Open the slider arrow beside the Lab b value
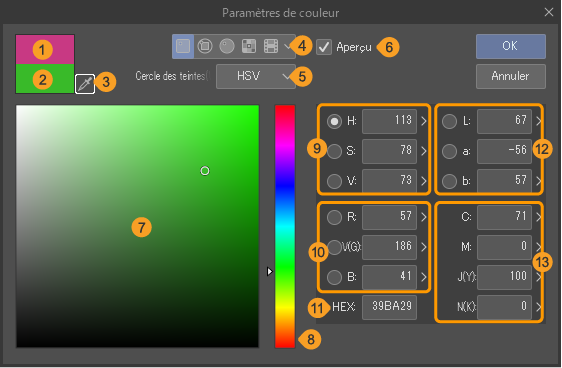The image size is (562, 368). point(538,181)
